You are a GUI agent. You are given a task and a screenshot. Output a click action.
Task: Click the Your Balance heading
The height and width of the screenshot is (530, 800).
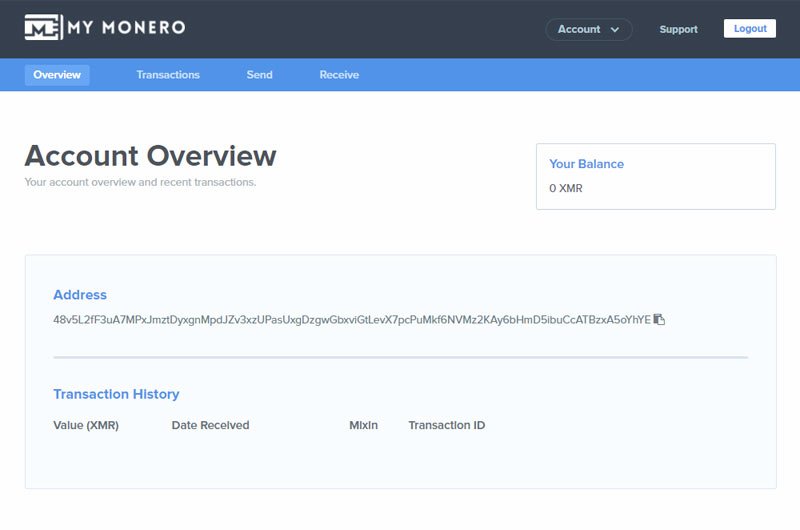click(586, 164)
